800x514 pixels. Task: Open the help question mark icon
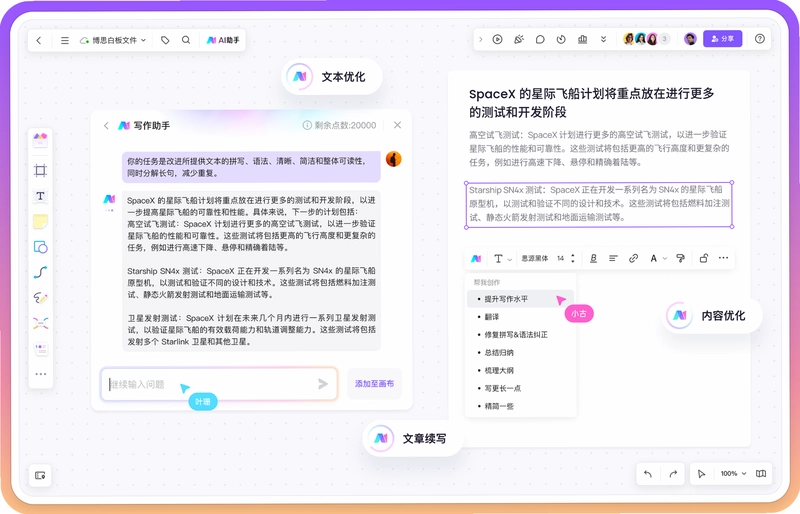[x=760, y=39]
